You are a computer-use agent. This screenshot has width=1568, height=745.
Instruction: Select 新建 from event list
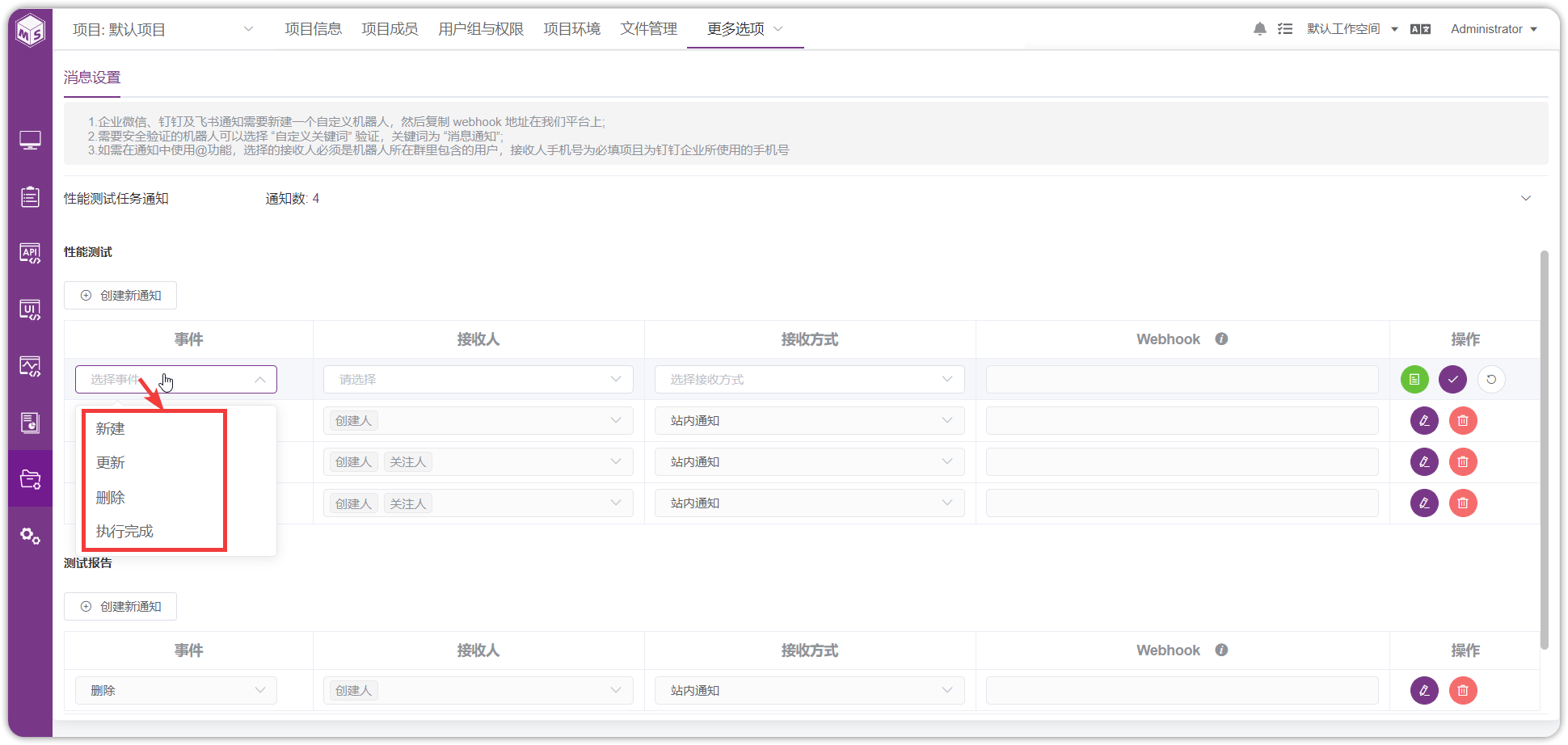point(110,429)
